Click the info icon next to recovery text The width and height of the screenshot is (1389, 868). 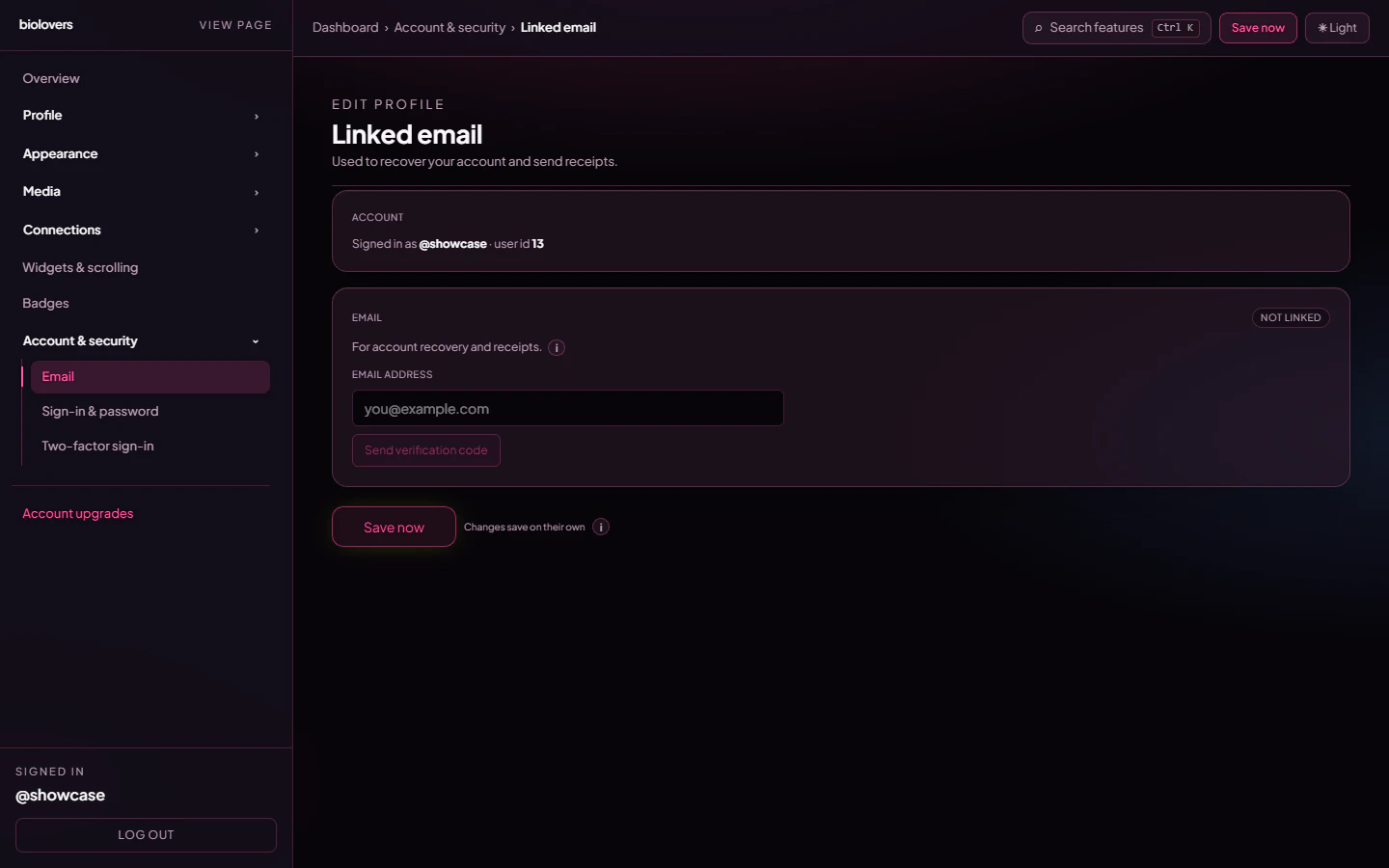click(556, 347)
